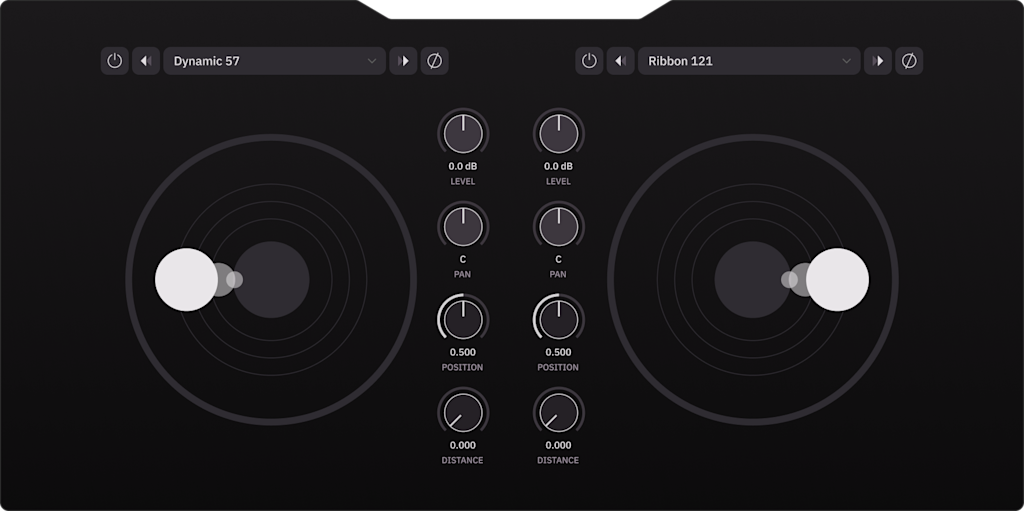
Task: Select next mic after Ribbon 121
Action: (x=878, y=61)
